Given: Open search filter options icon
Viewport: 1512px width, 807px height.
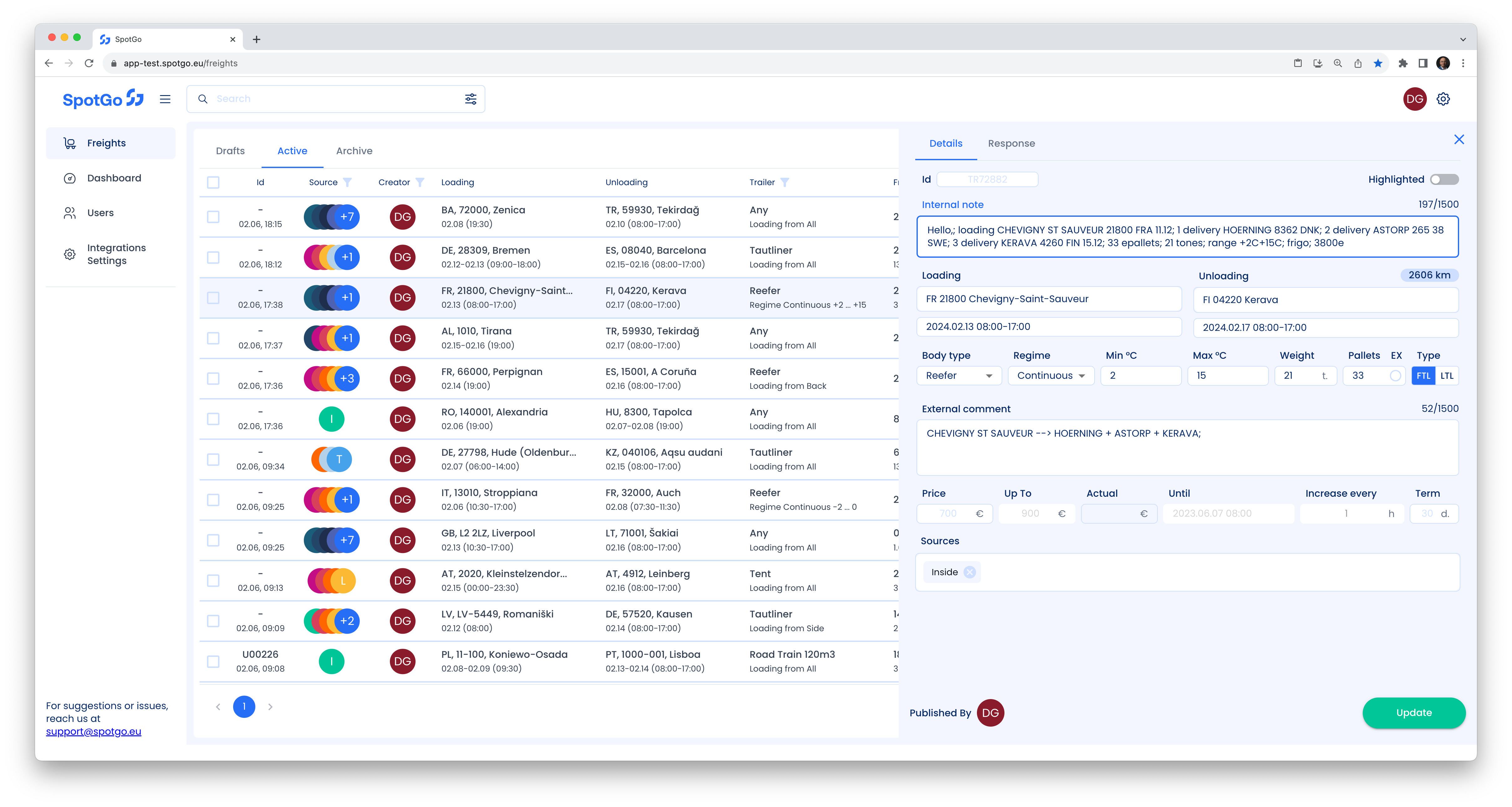Looking at the screenshot, I should pos(471,99).
